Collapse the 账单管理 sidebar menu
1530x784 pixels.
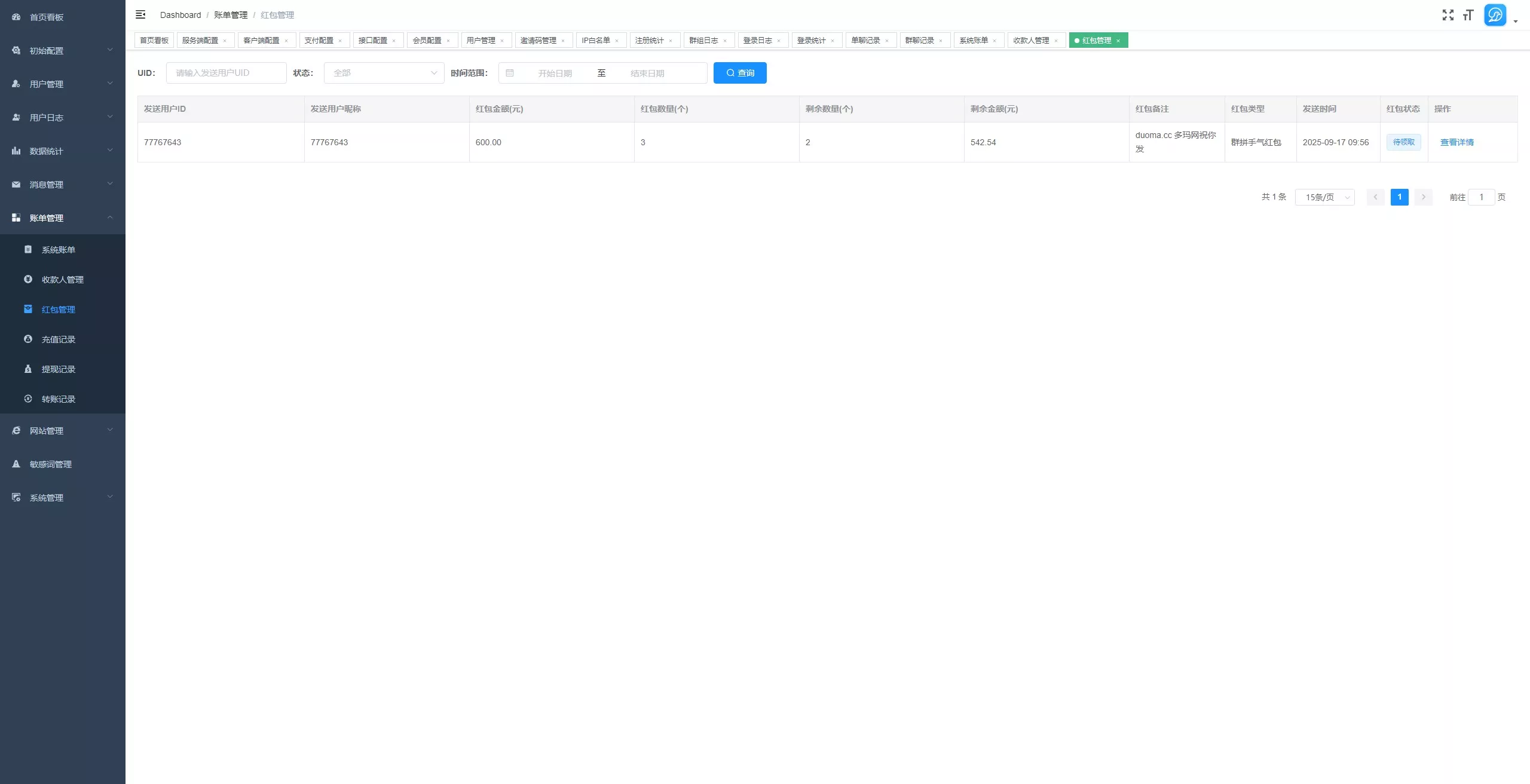pos(63,218)
